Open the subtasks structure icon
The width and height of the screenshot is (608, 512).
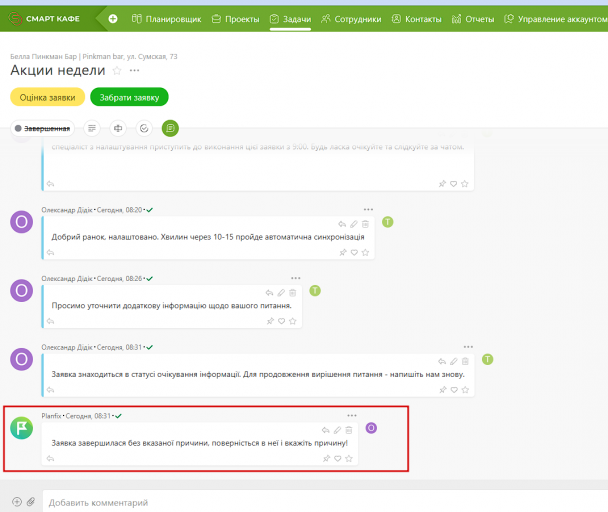118,128
